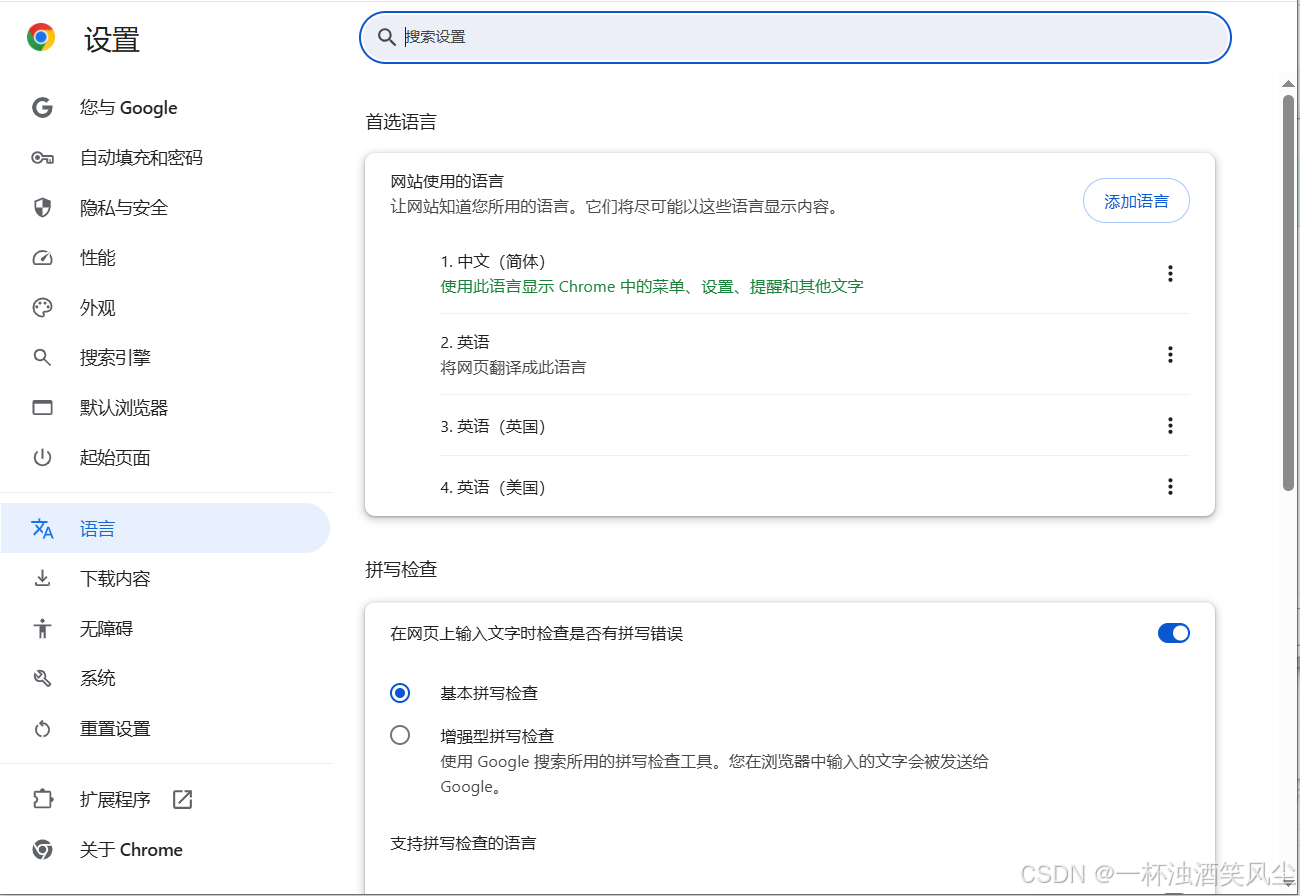The image size is (1300, 896).
Task: Click the vertical scrollbar thumb
Action: pyautogui.click(x=1289, y=292)
